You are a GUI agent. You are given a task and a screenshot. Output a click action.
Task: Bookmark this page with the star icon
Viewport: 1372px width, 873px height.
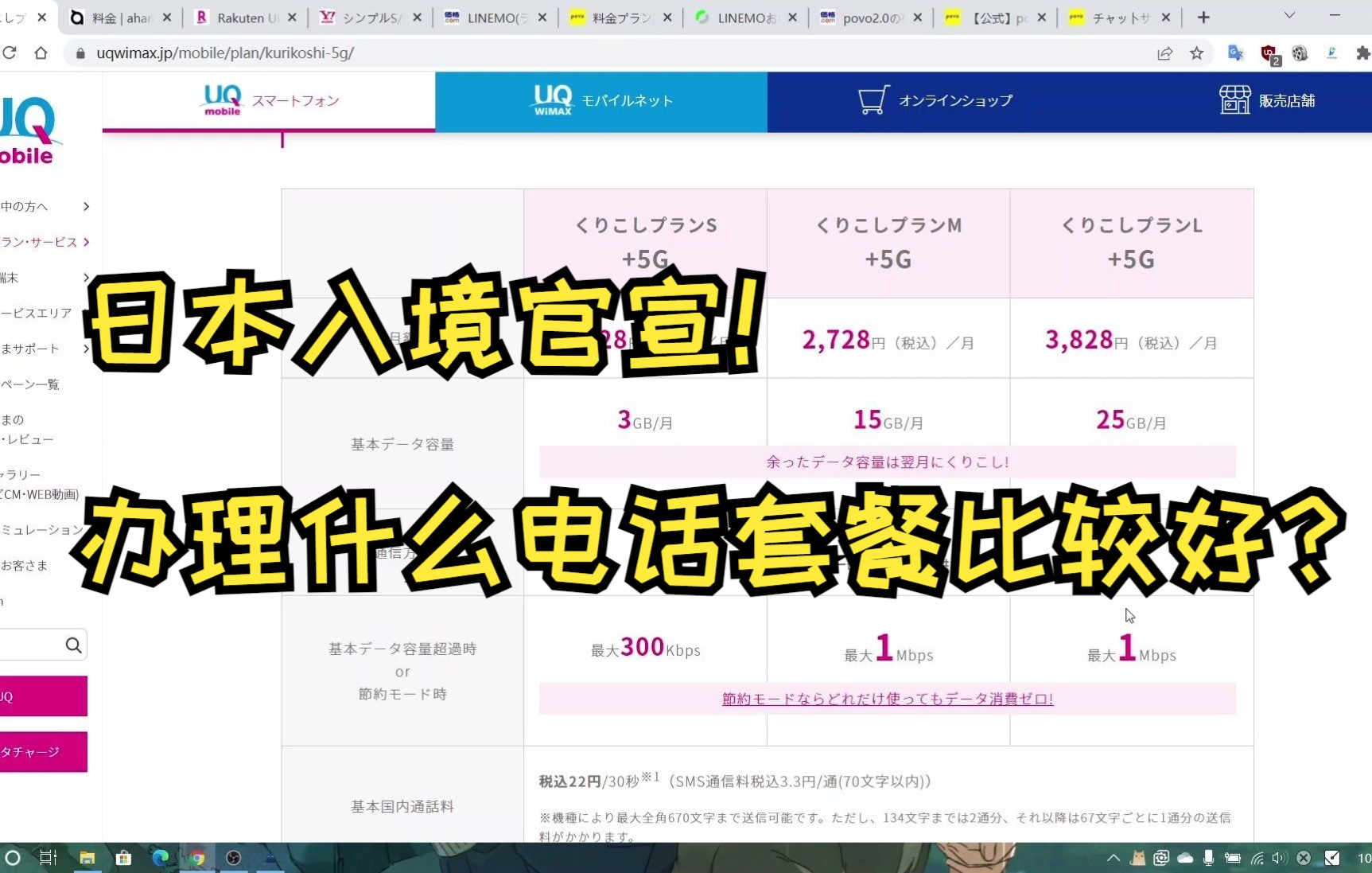(x=1196, y=53)
